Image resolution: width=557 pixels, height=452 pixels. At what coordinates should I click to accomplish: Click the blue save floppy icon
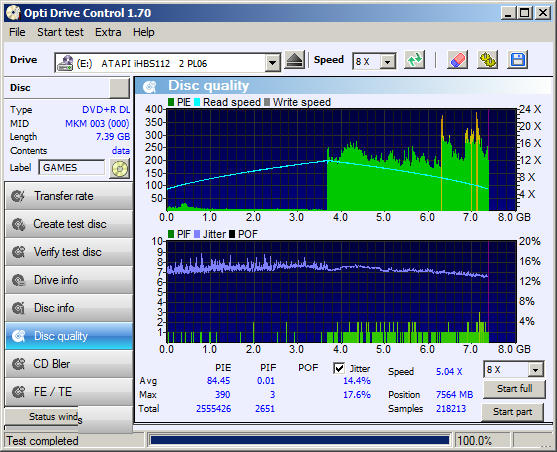pyautogui.click(x=518, y=60)
